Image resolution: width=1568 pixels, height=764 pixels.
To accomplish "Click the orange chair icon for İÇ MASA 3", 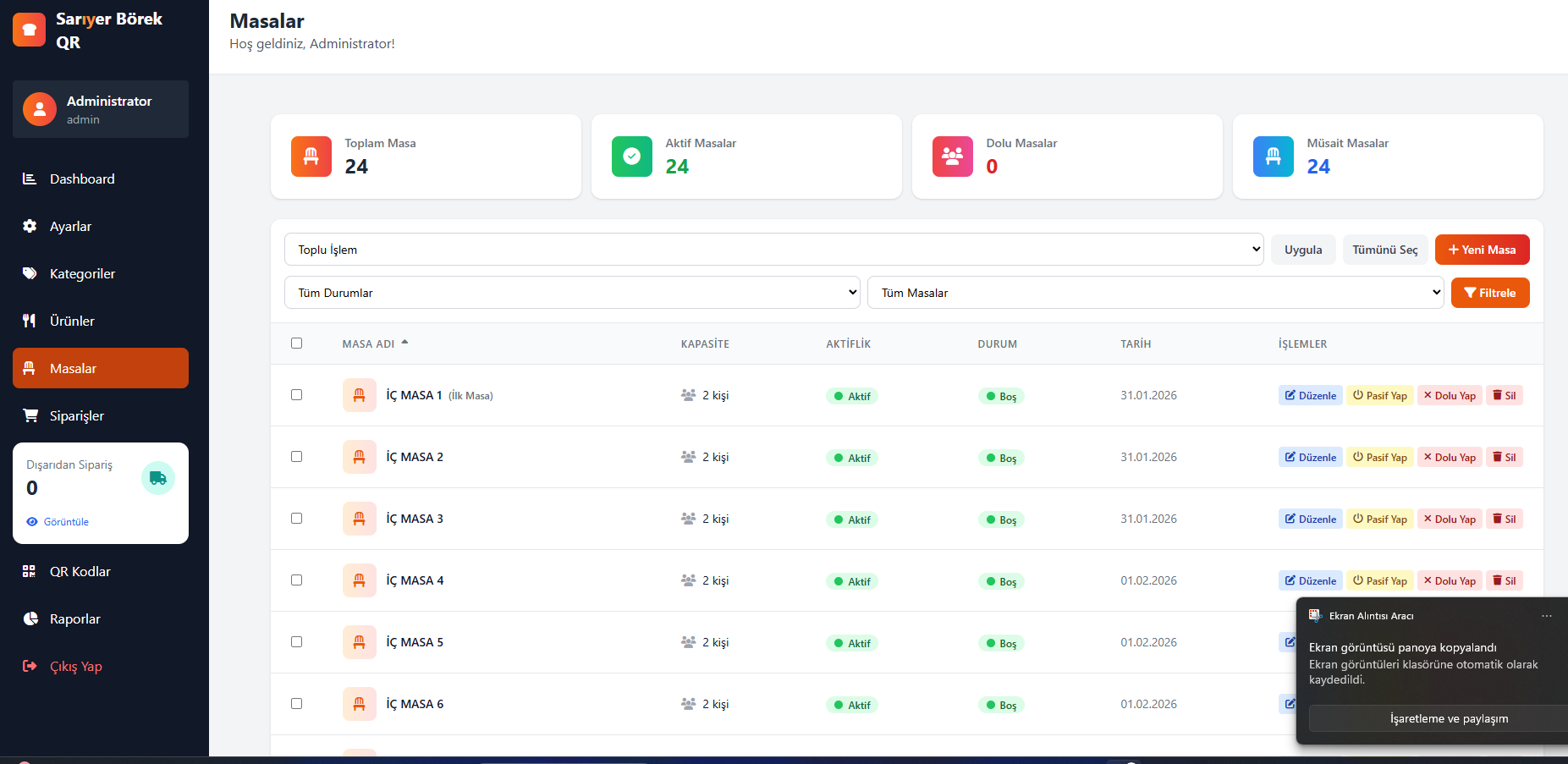I will (x=359, y=519).
